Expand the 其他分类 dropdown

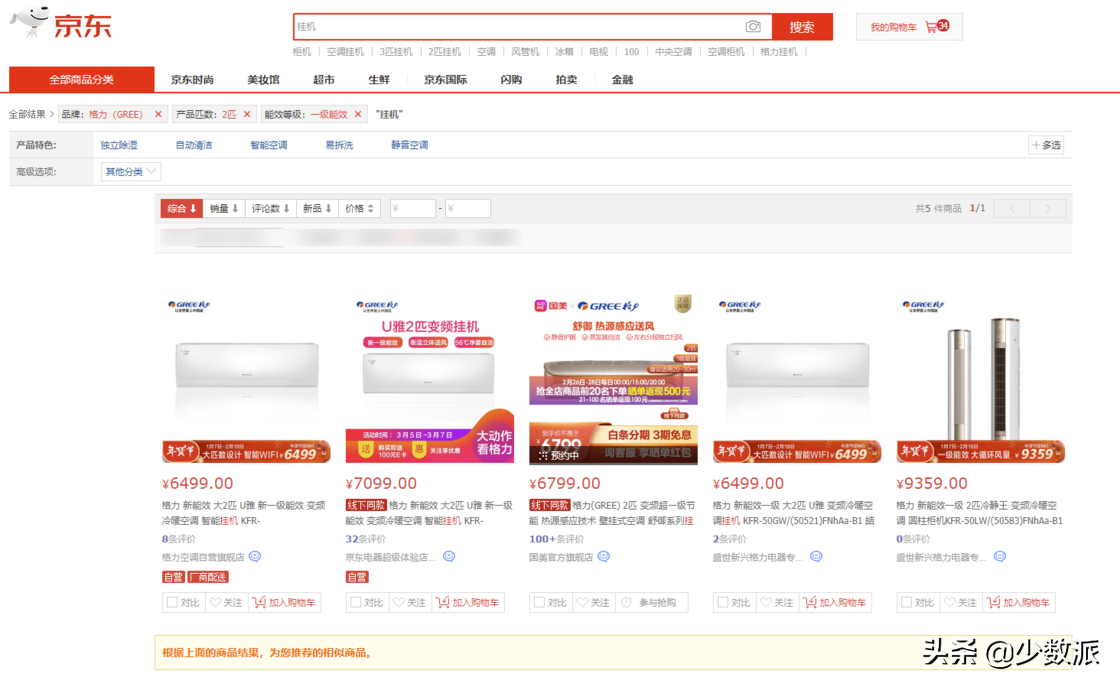click(131, 171)
